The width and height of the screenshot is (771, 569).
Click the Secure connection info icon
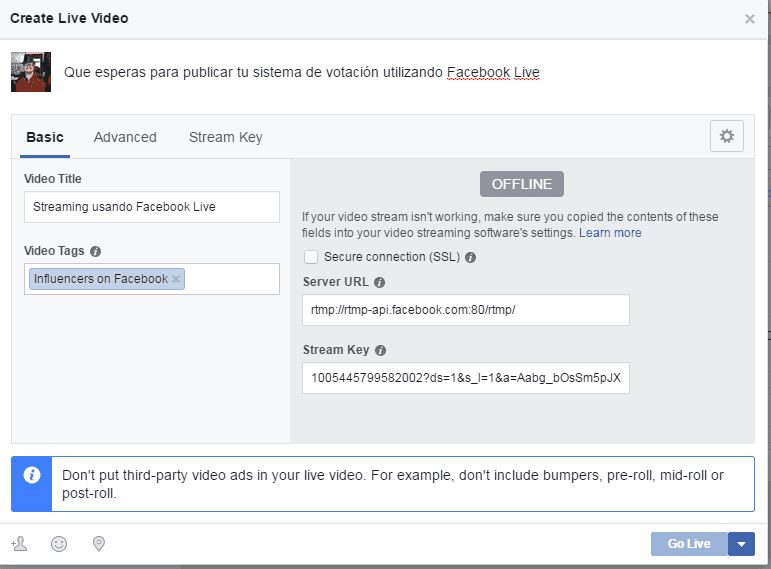coord(470,258)
